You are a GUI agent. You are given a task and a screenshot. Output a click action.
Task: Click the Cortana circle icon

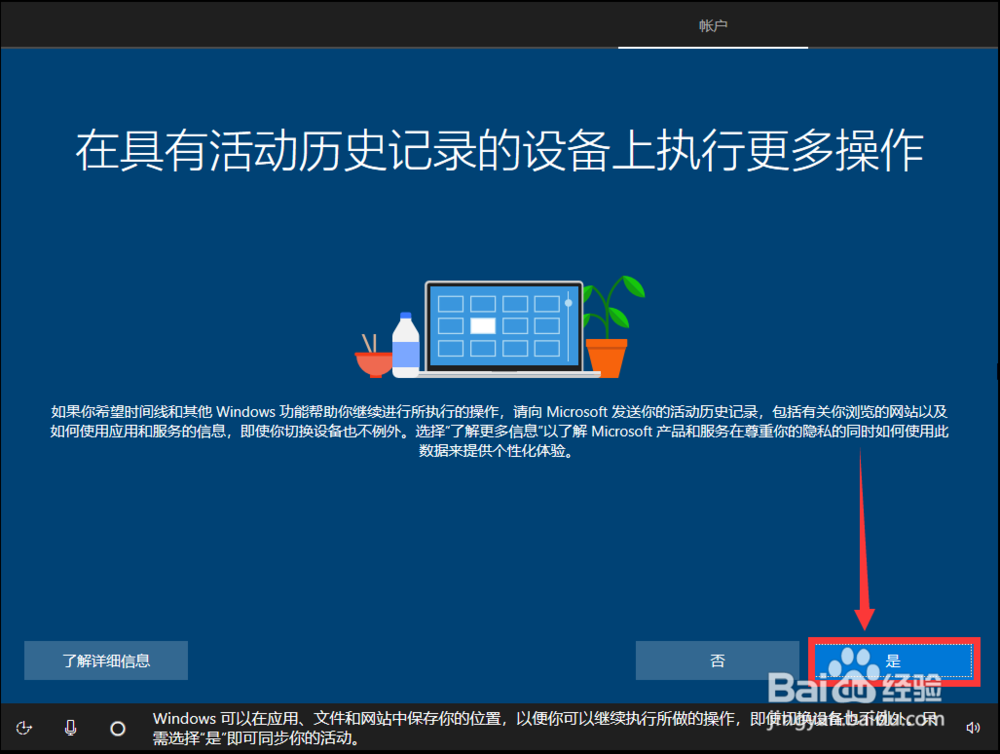coord(118,728)
